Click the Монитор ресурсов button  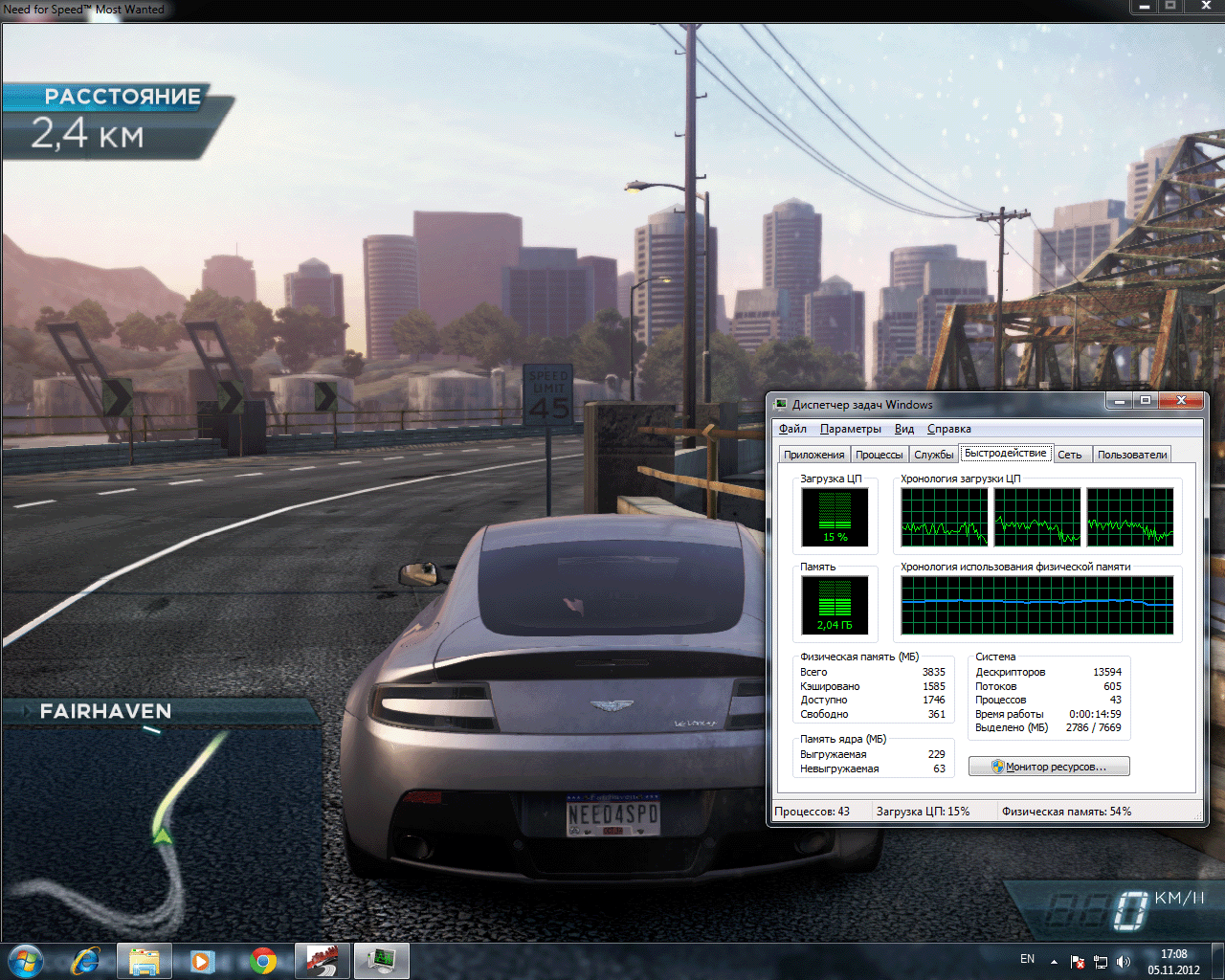[1049, 767]
